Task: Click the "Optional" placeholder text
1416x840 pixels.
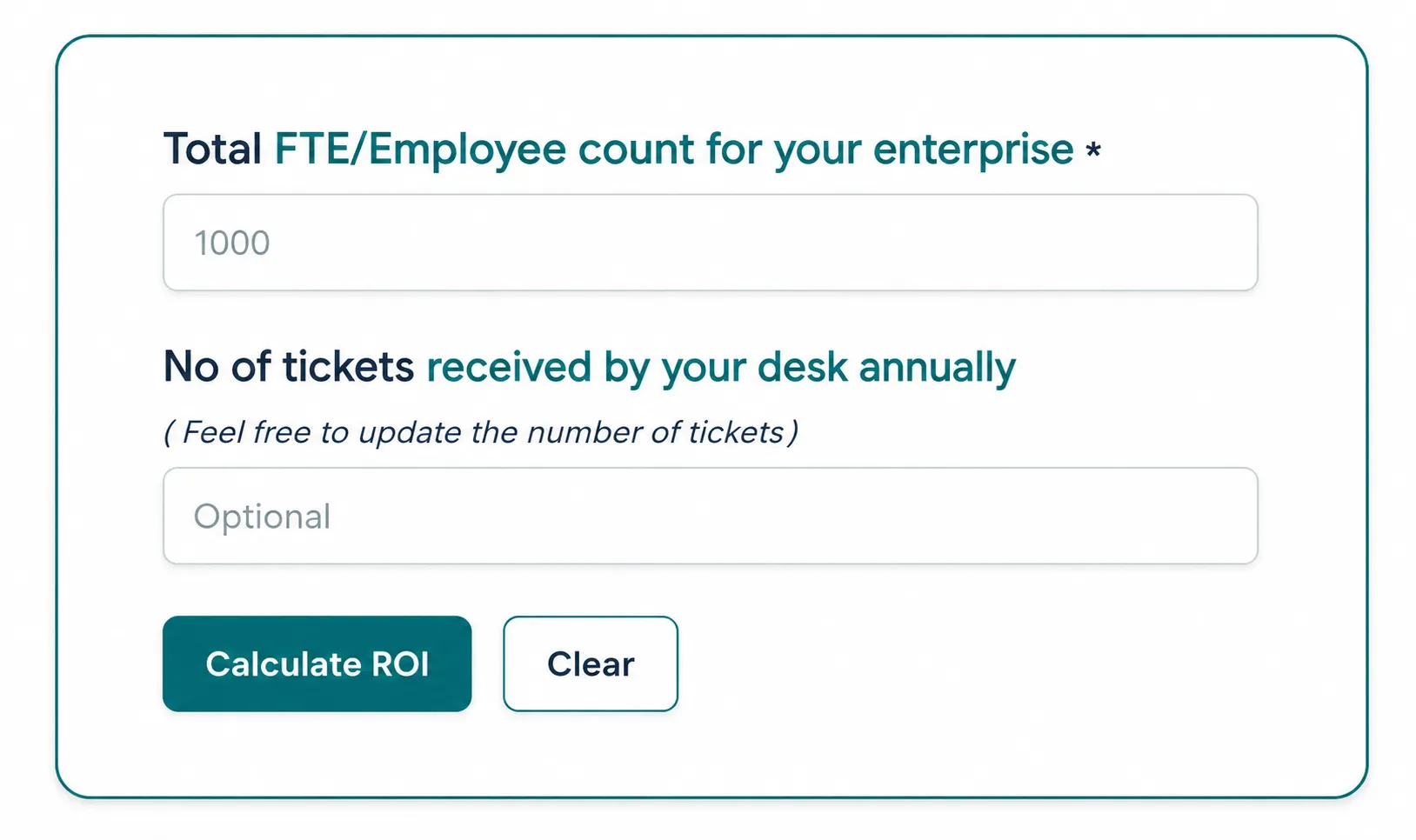Action: pyautogui.click(x=262, y=517)
